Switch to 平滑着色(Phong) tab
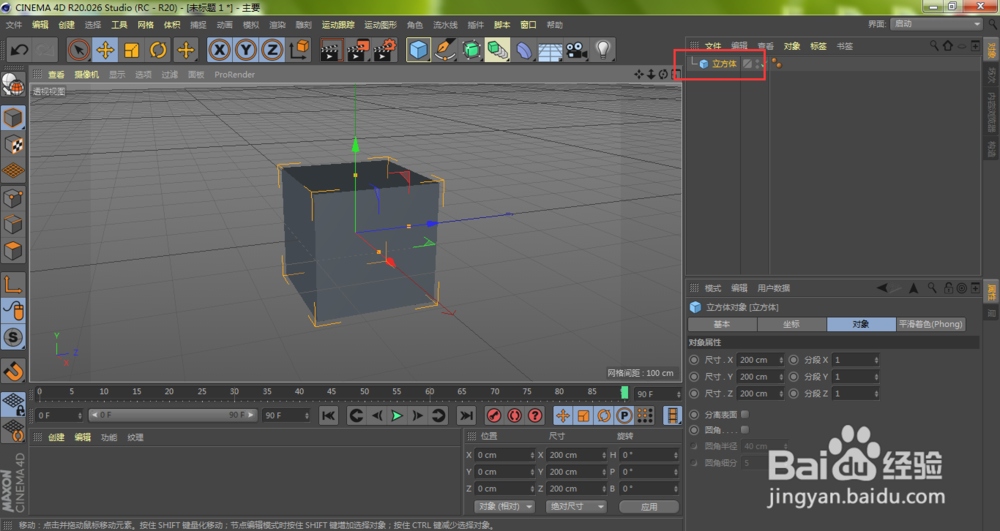The image size is (1000, 531). point(930,324)
